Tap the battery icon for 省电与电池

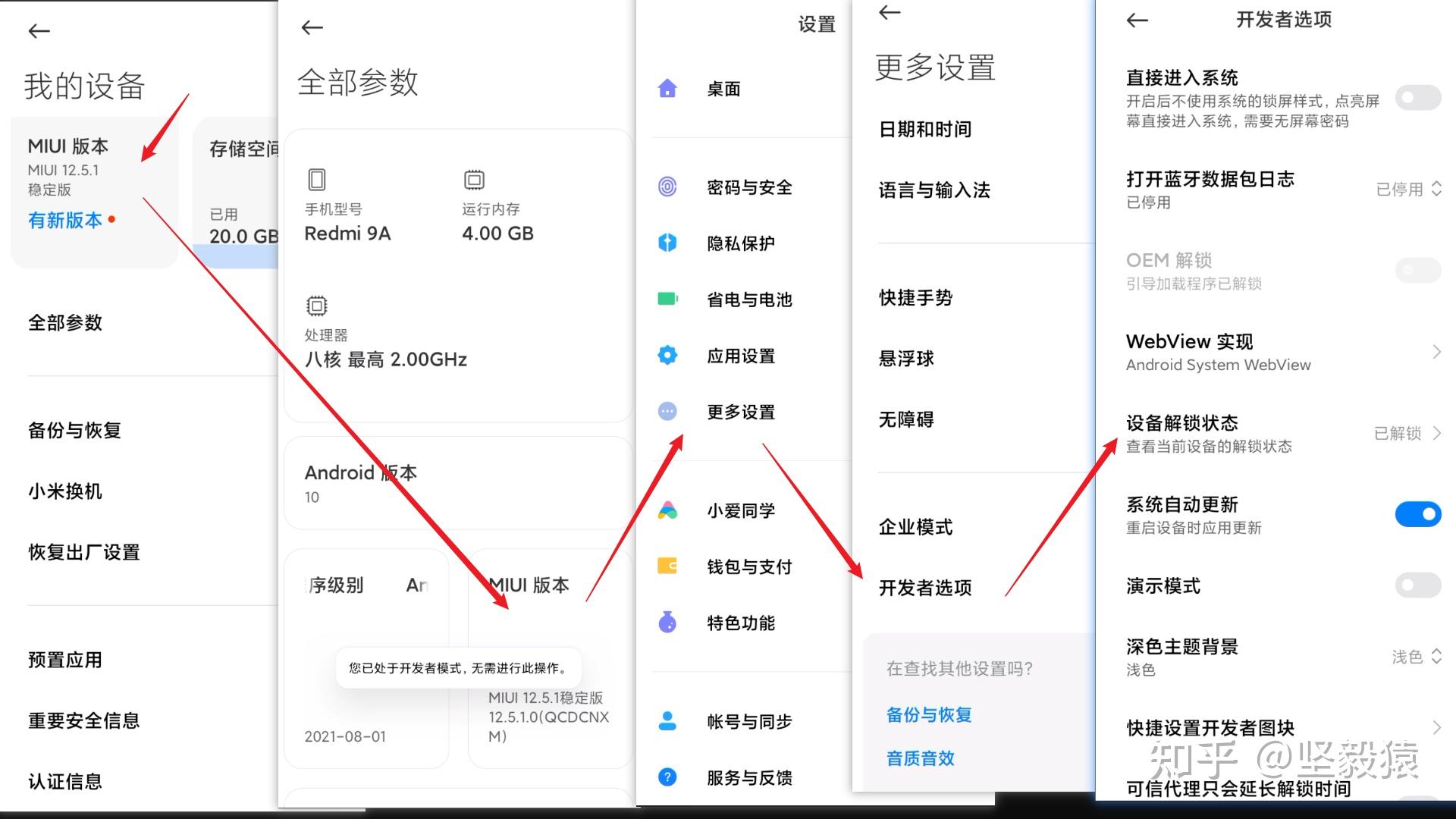point(667,299)
